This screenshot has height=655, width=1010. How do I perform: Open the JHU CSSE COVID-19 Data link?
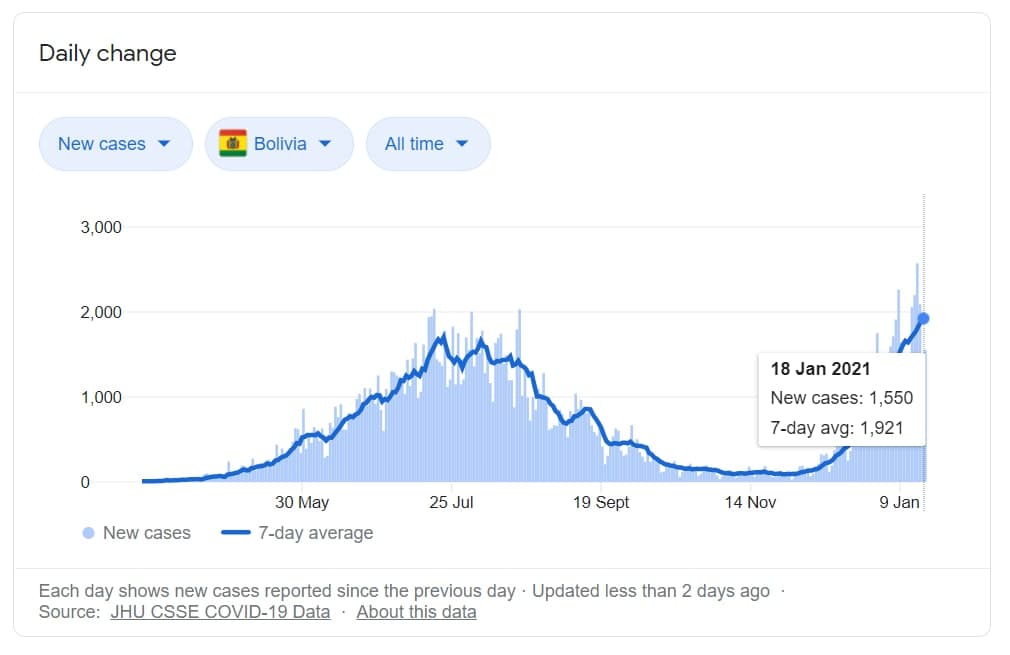[220, 612]
